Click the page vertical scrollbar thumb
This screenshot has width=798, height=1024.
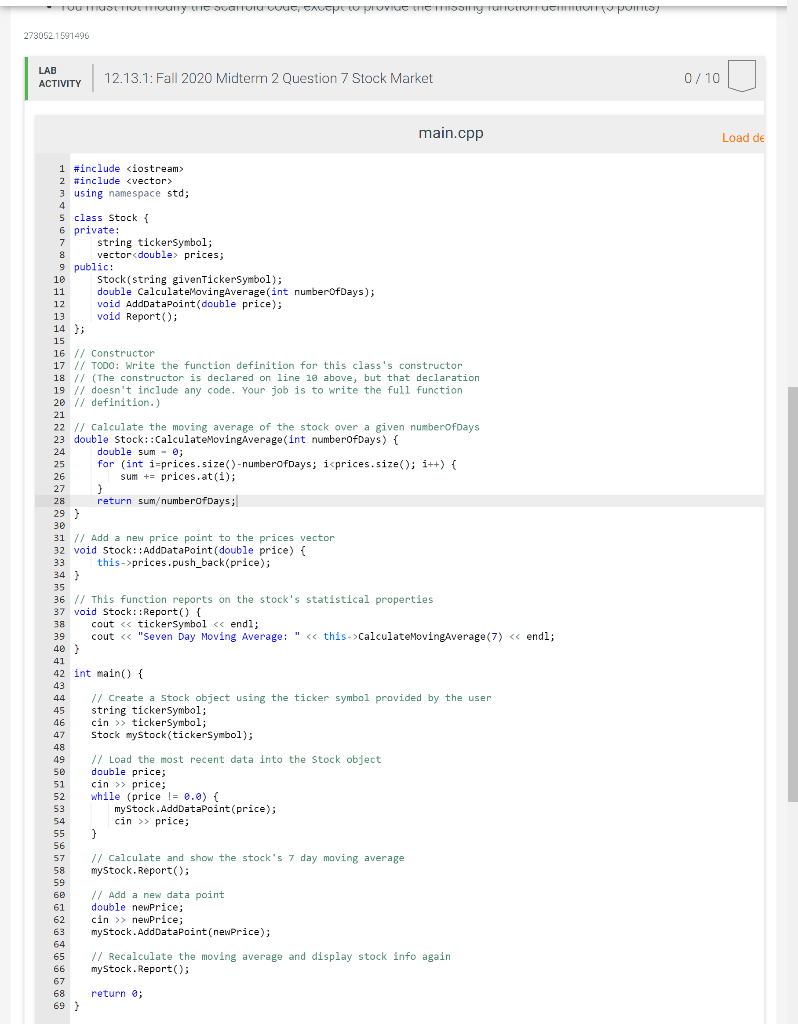[x=793, y=594]
